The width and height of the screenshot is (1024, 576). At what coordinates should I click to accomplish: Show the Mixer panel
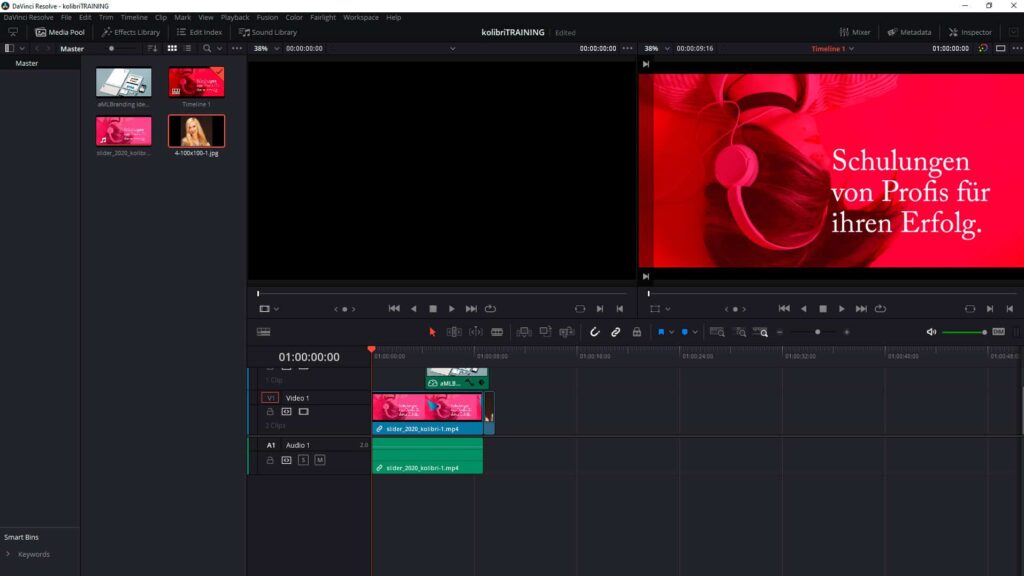855,32
